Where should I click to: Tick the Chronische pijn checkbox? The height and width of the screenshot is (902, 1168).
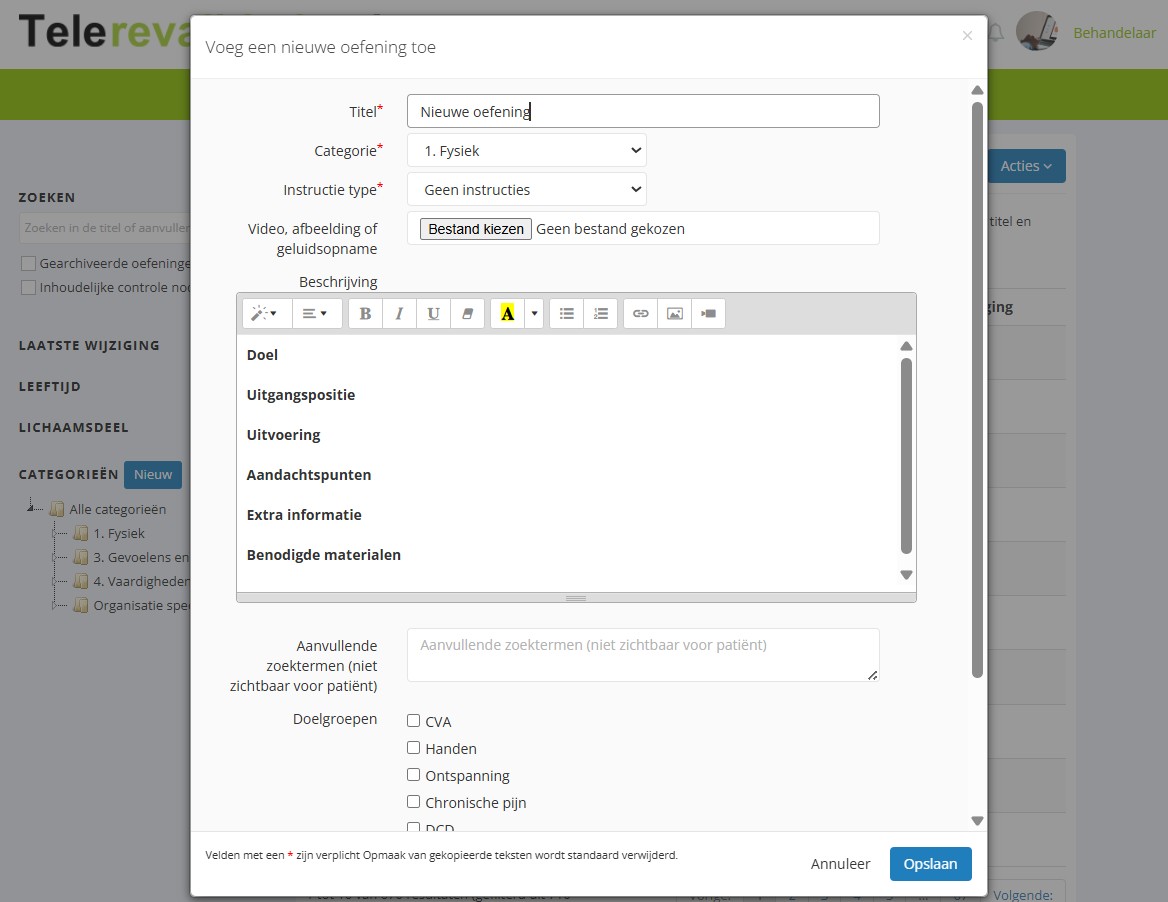(x=414, y=802)
